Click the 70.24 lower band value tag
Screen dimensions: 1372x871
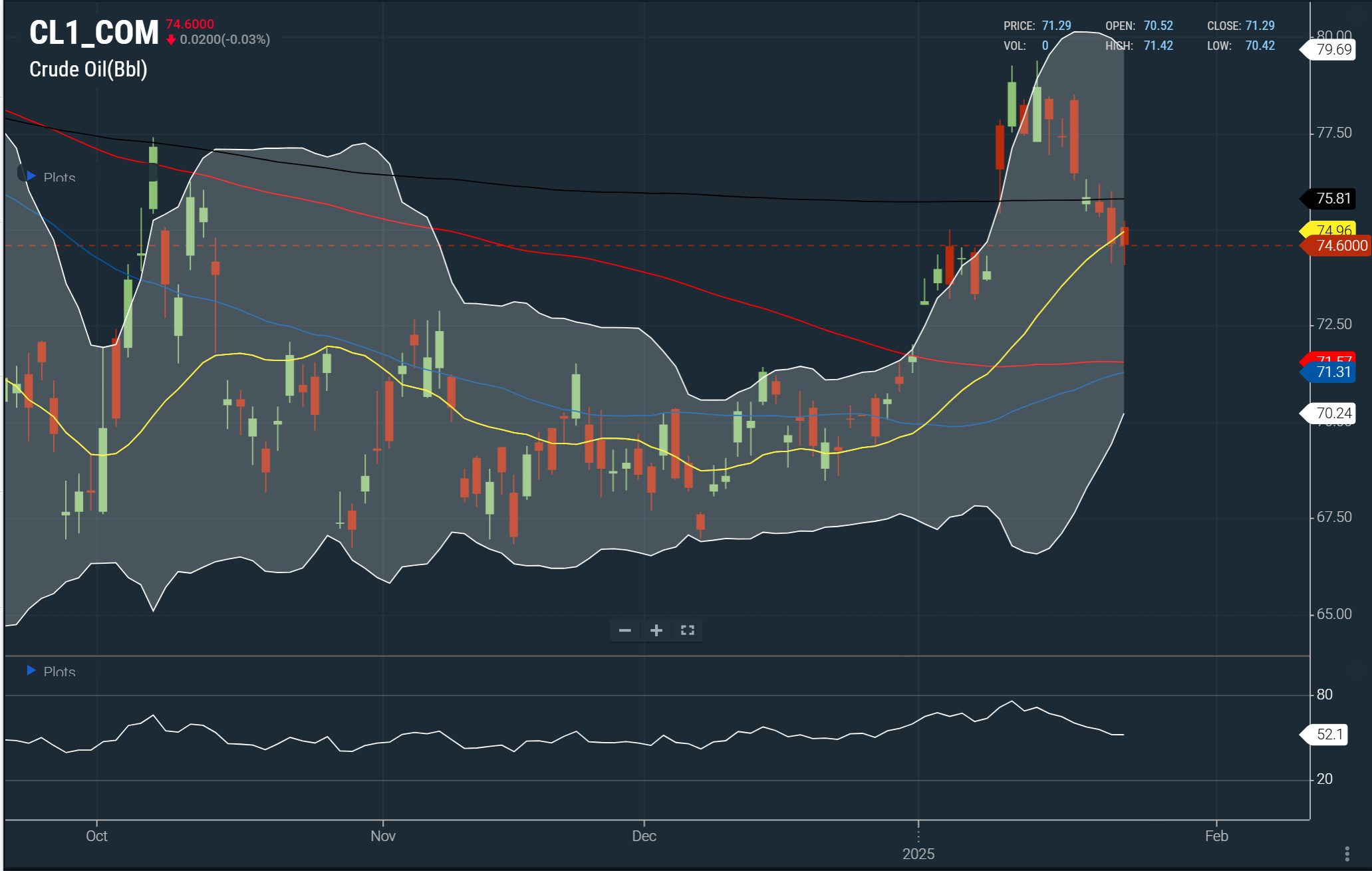(x=1333, y=414)
